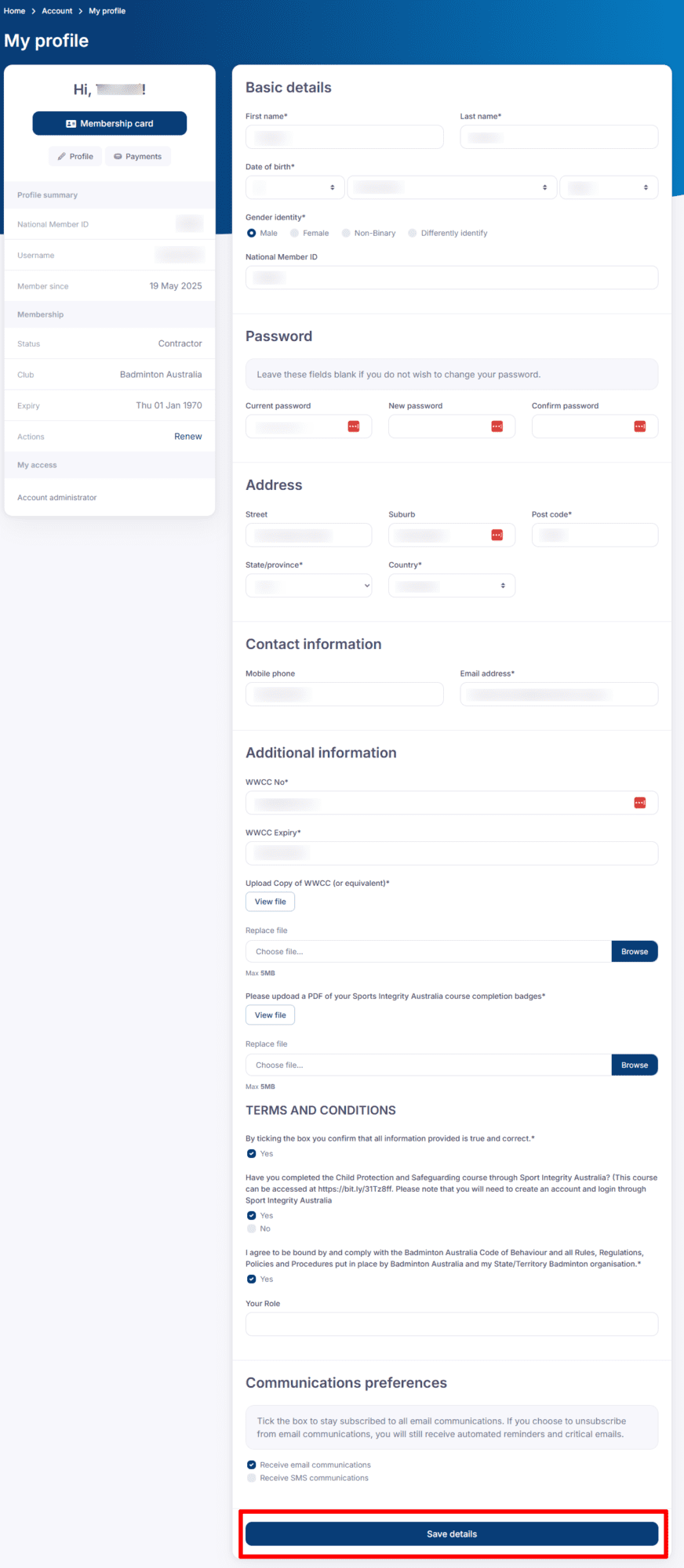684x1568 pixels.
Task: Click the Save details button
Action: click(451, 1534)
